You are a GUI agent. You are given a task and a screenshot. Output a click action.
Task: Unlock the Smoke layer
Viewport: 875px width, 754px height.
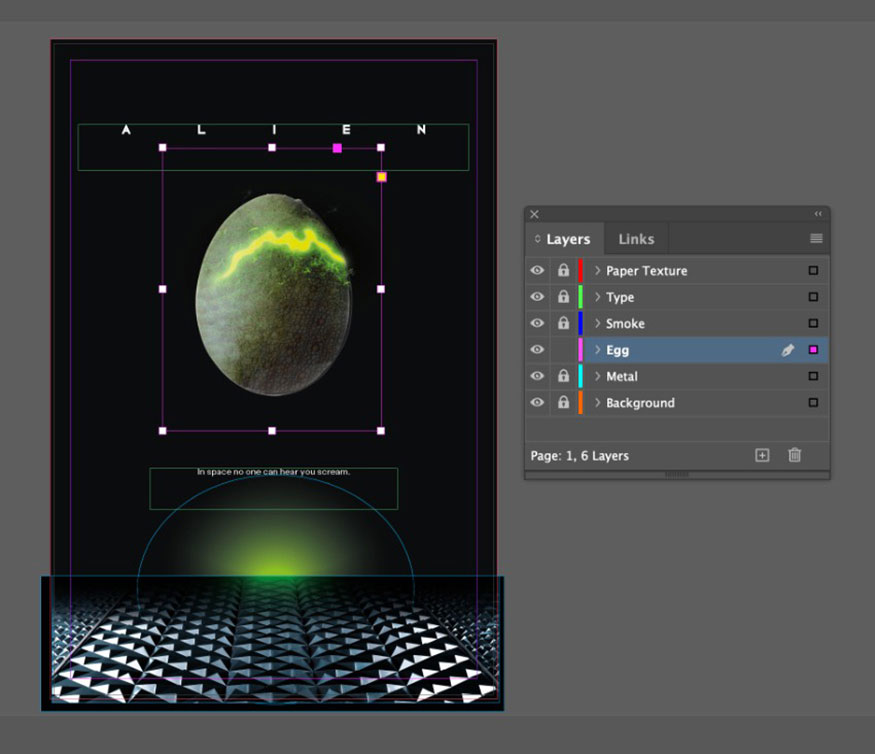coord(564,323)
